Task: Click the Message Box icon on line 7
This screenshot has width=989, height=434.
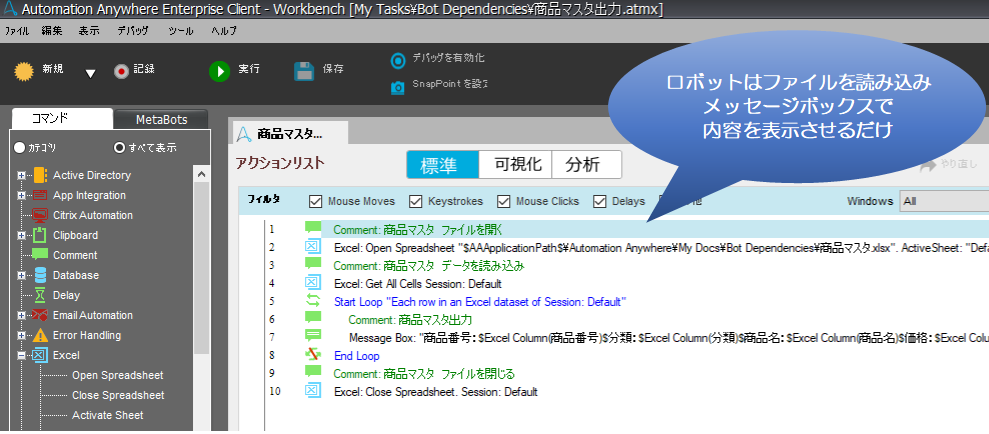Action: pyautogui.click(x=313, y=336)
